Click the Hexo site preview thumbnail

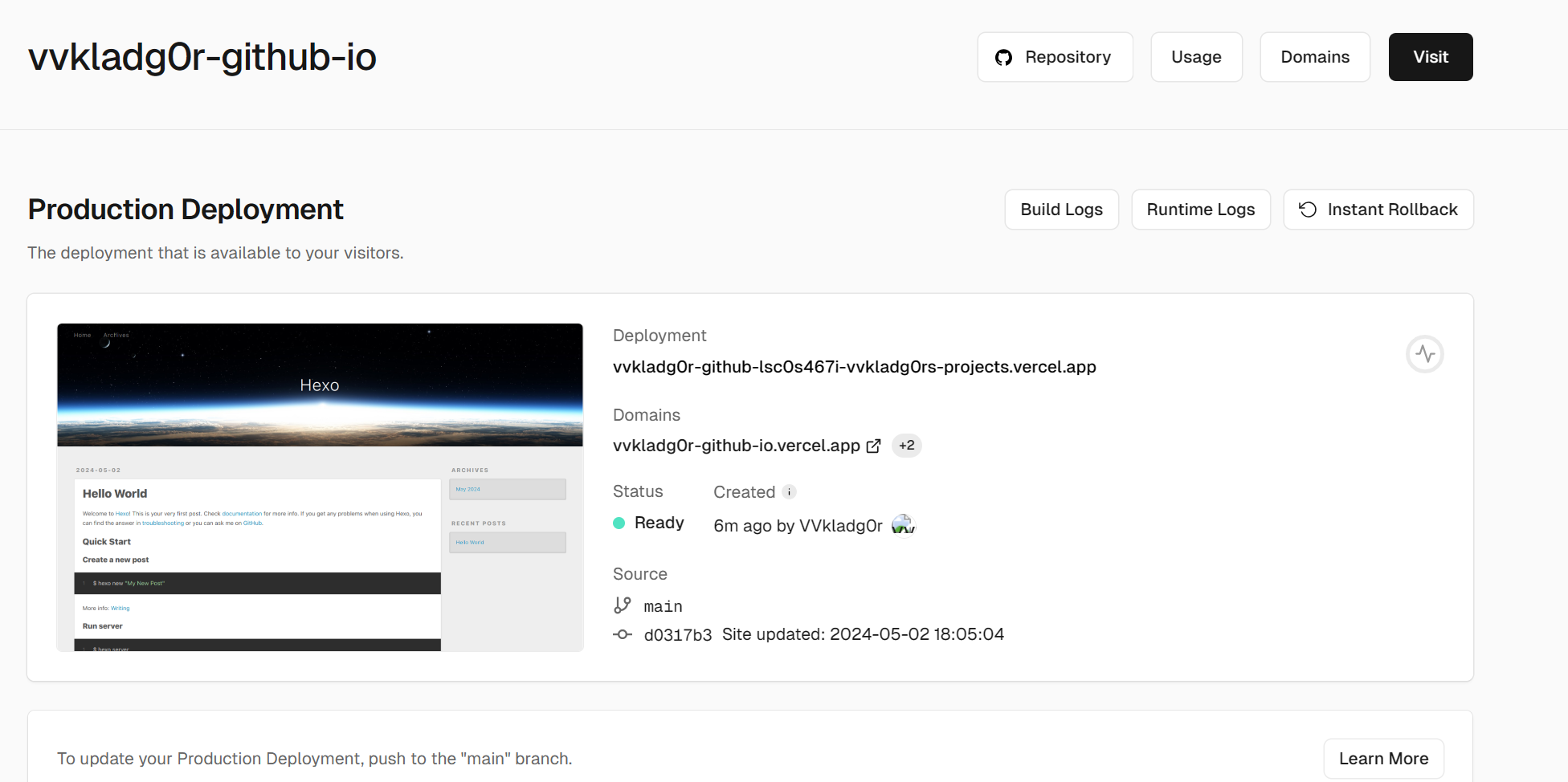pyautogui.click(x=320, y=487)
